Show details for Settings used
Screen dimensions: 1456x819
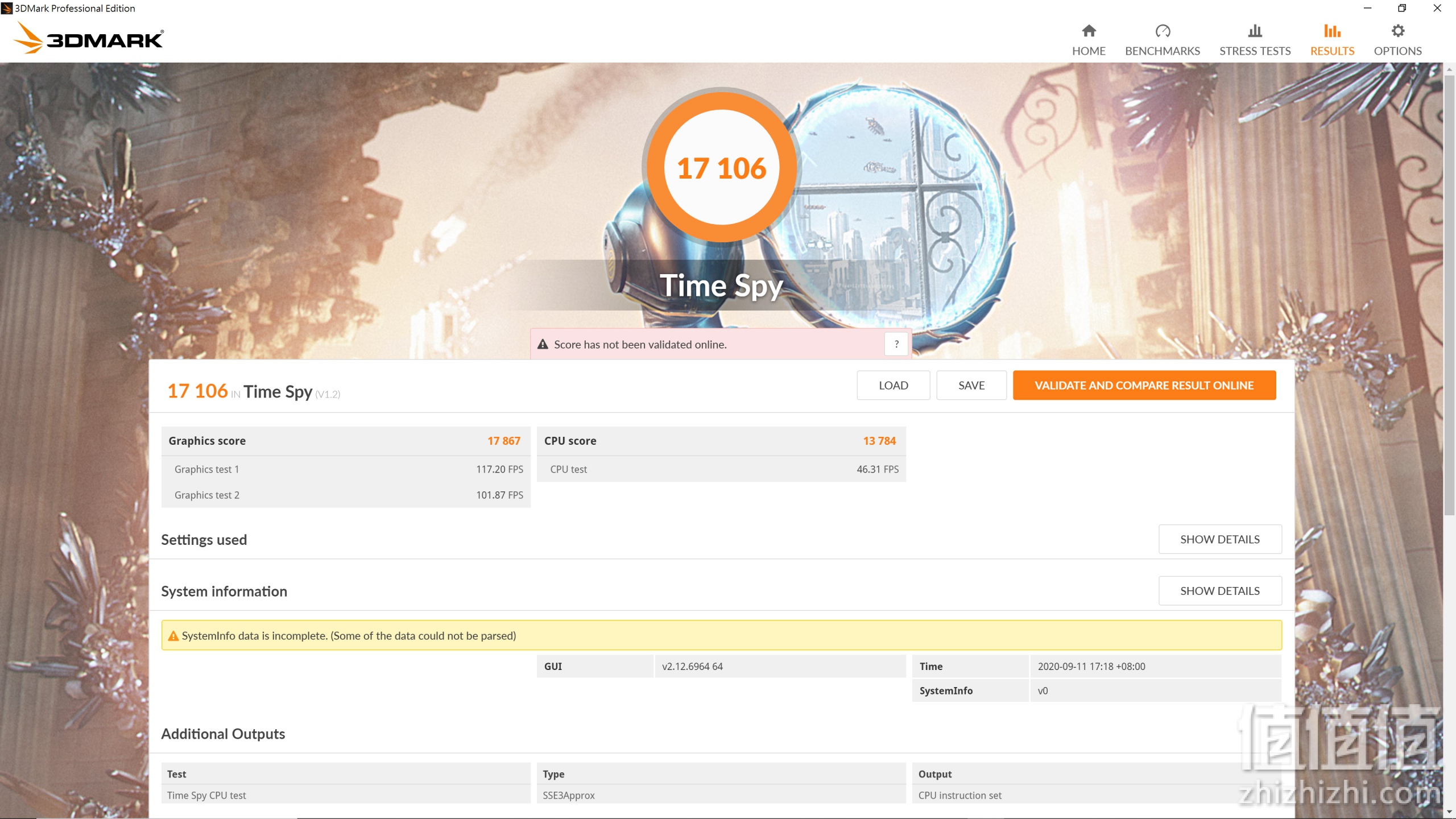point(1220,539)
